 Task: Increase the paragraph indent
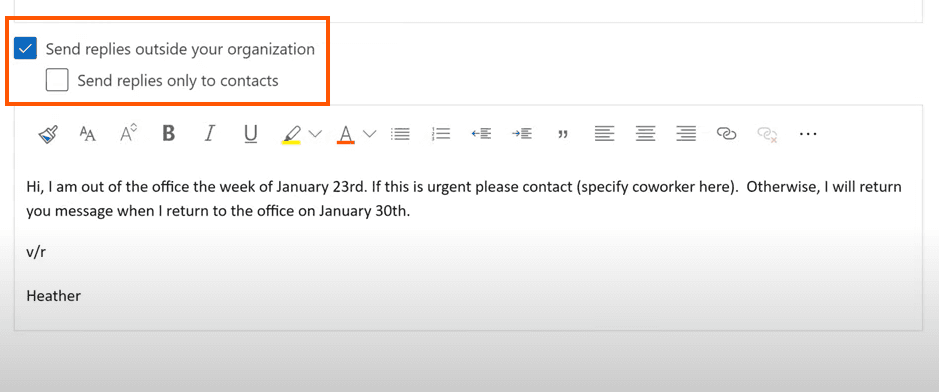point(522,134)
